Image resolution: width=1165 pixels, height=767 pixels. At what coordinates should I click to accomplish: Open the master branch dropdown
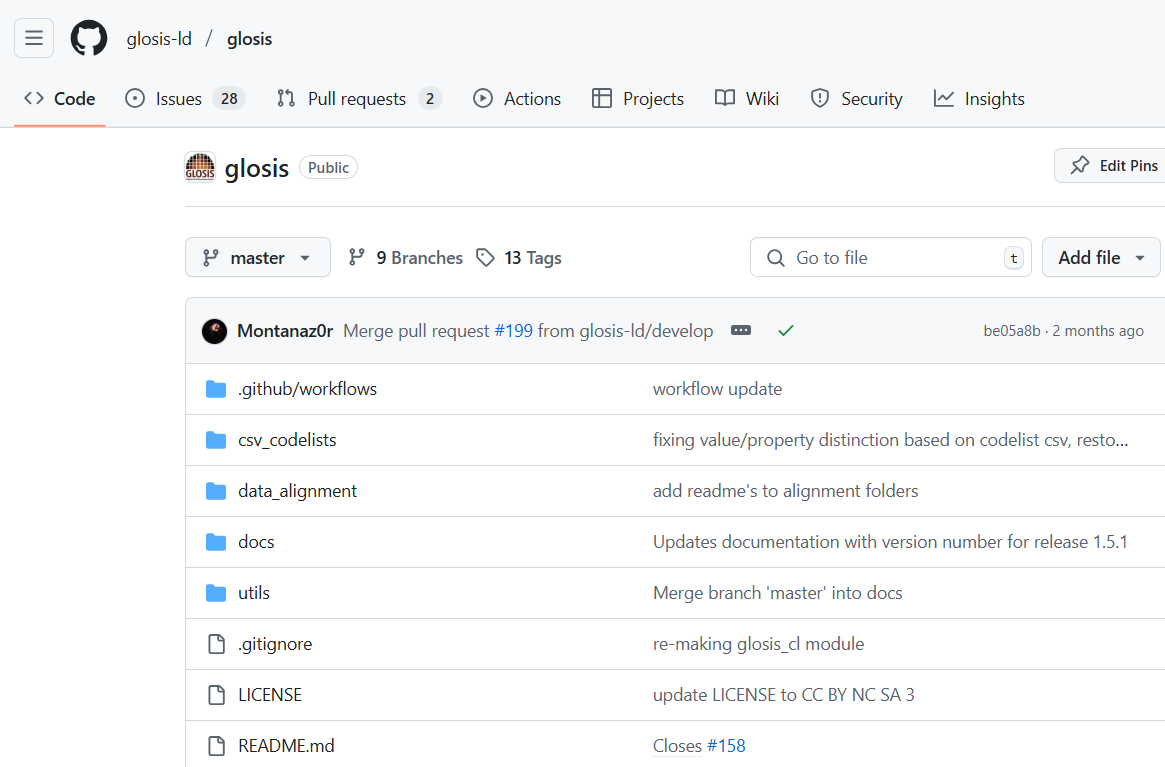(258, 258)
